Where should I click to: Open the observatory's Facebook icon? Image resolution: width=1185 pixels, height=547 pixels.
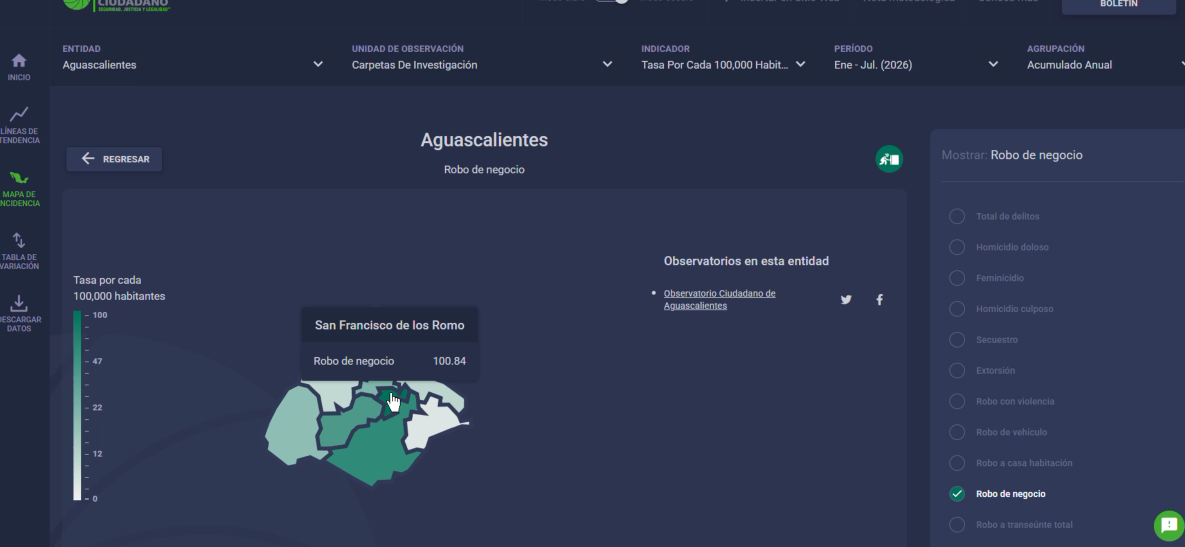[879, 300]
